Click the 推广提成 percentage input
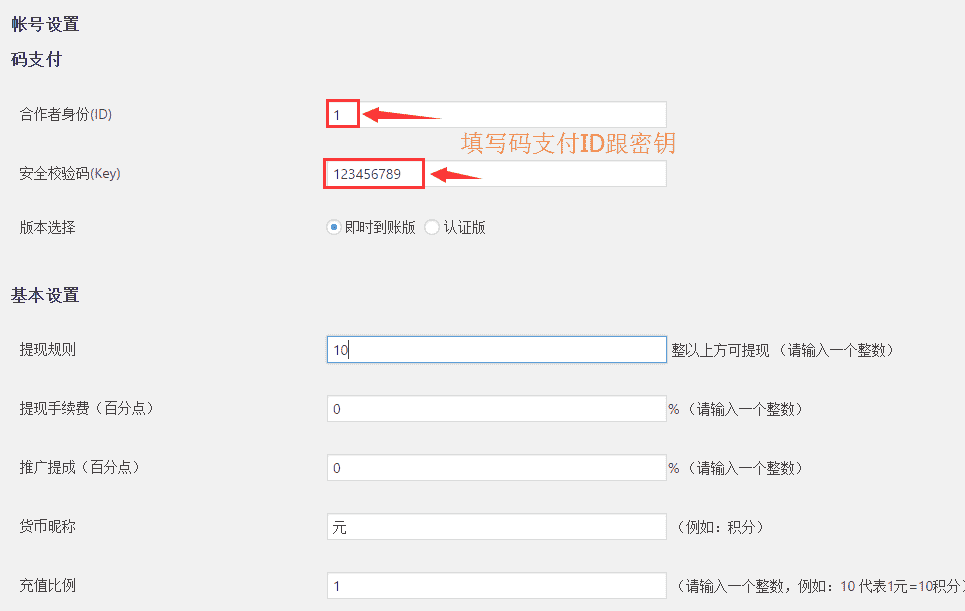The height and width of the screenshot is (611, 965). (496, 468)
